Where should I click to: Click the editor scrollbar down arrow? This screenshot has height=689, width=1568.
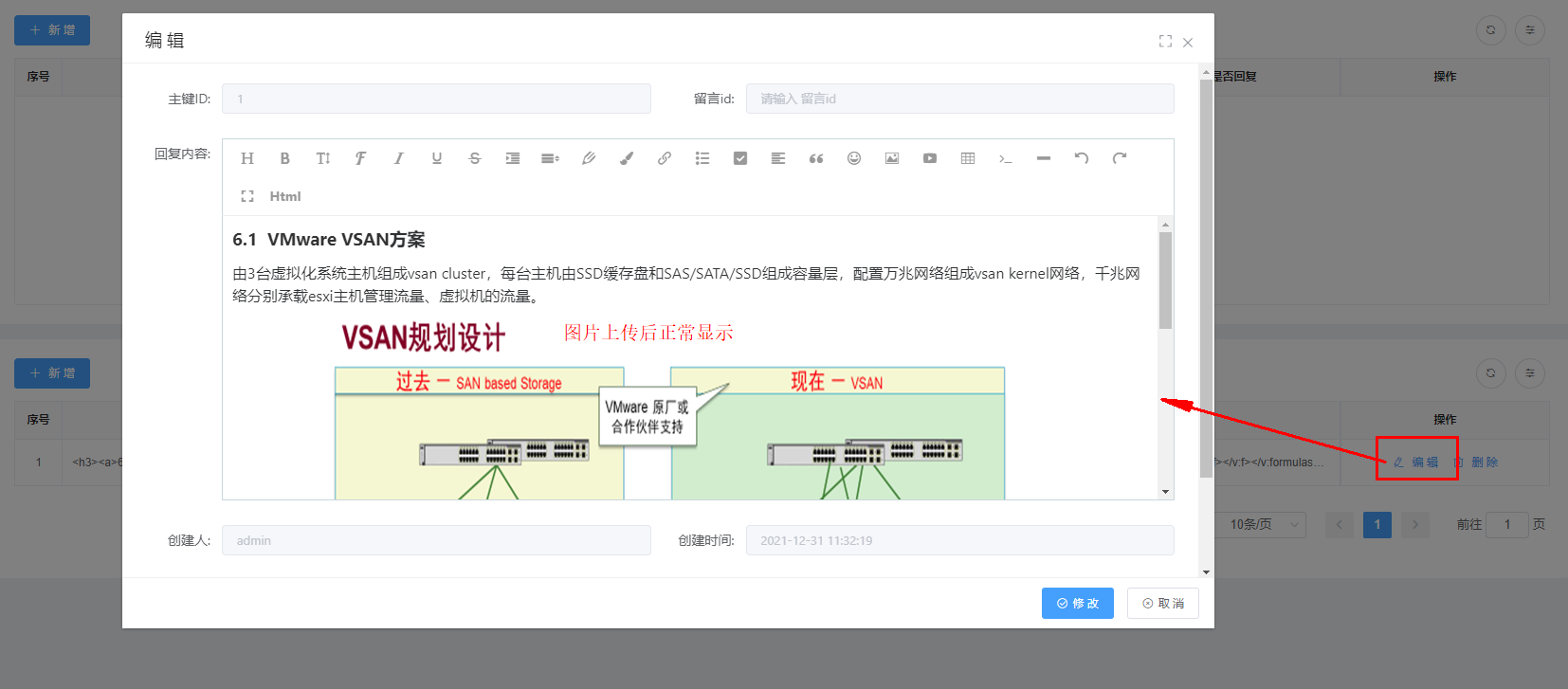(x=1166, y=492)
